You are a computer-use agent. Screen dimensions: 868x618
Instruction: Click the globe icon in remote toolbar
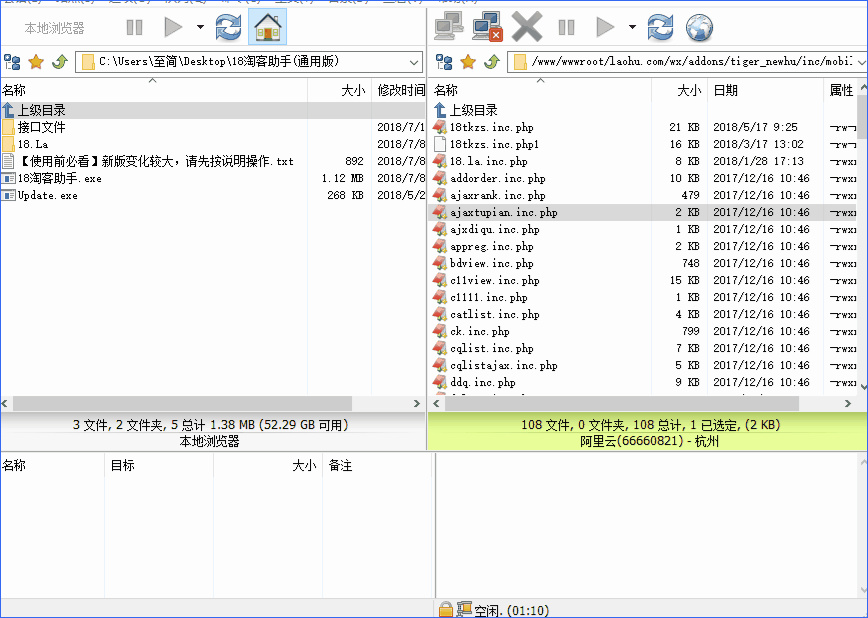coord(699,27)
